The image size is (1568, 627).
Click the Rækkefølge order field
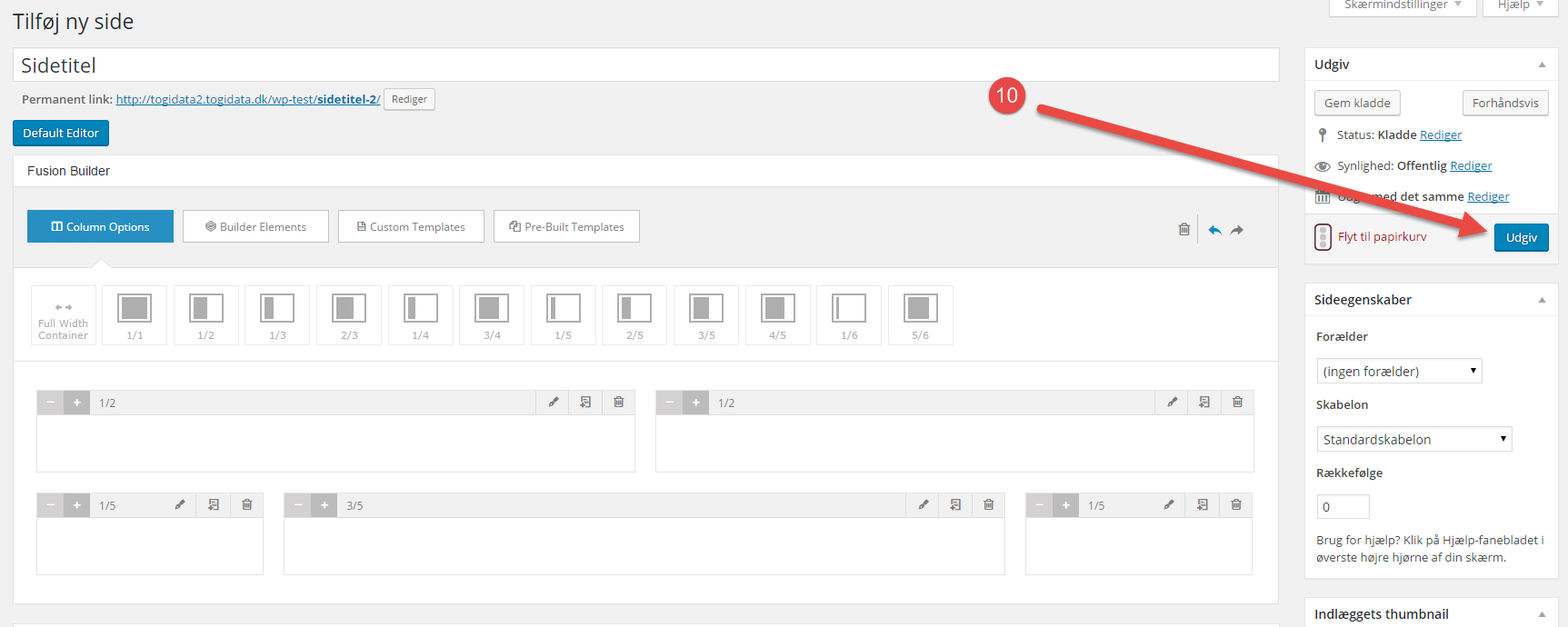[1343, 506]
